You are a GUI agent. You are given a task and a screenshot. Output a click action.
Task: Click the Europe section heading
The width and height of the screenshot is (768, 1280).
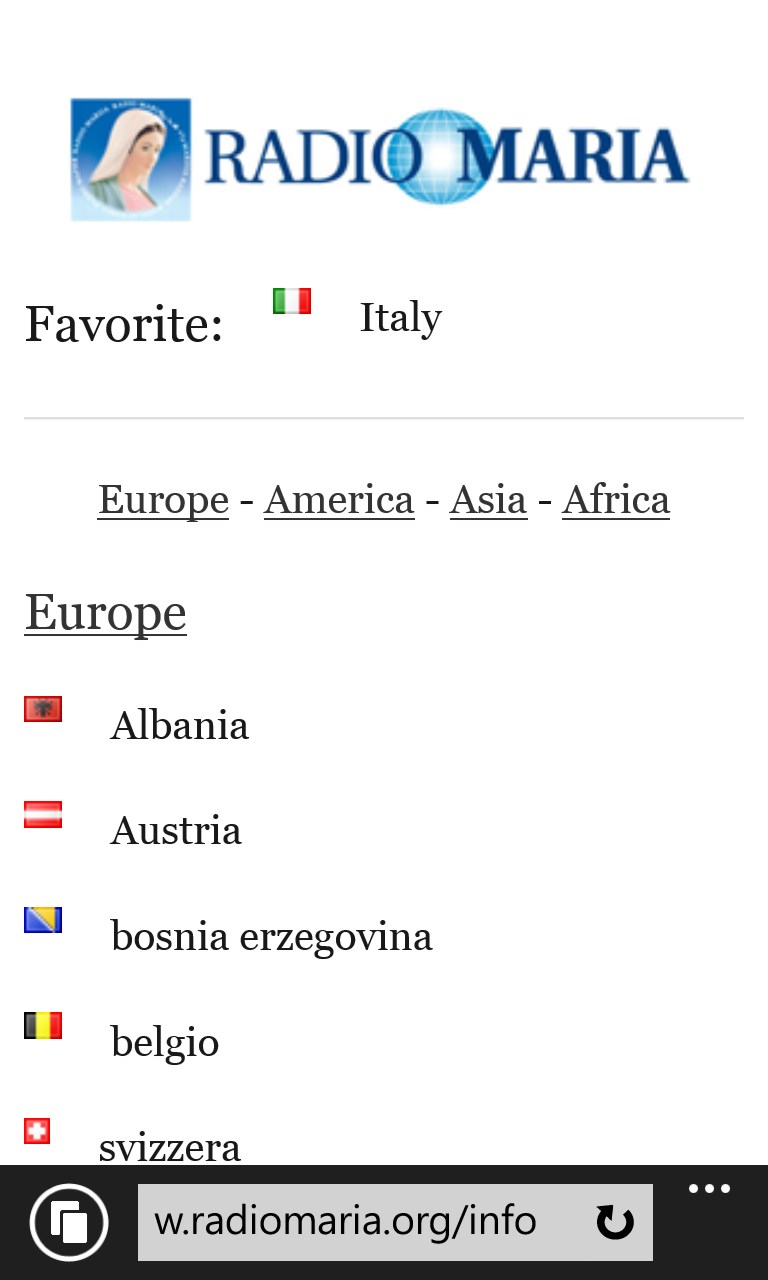tap(105, 612)
